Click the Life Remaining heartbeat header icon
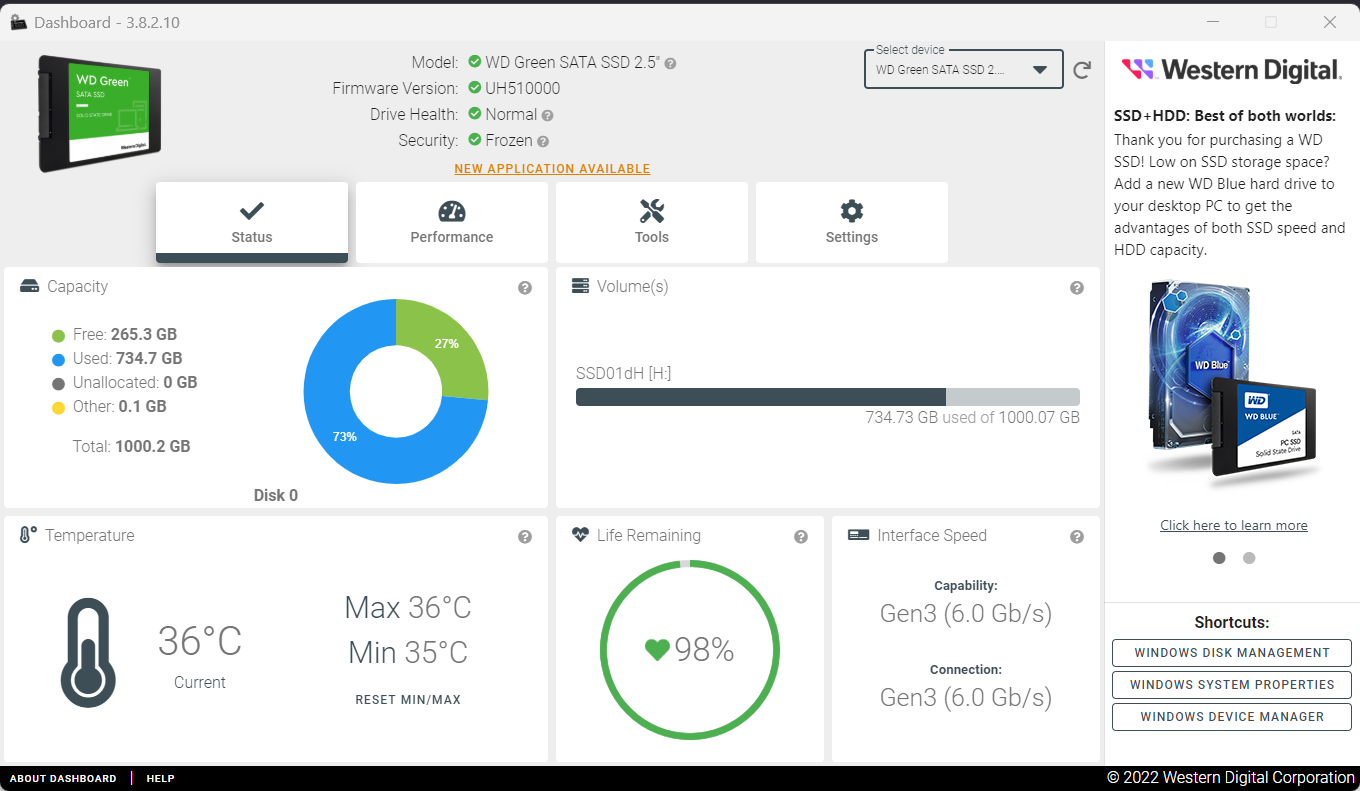Viewport: 1360px width, 791px height. pos(581,535)
